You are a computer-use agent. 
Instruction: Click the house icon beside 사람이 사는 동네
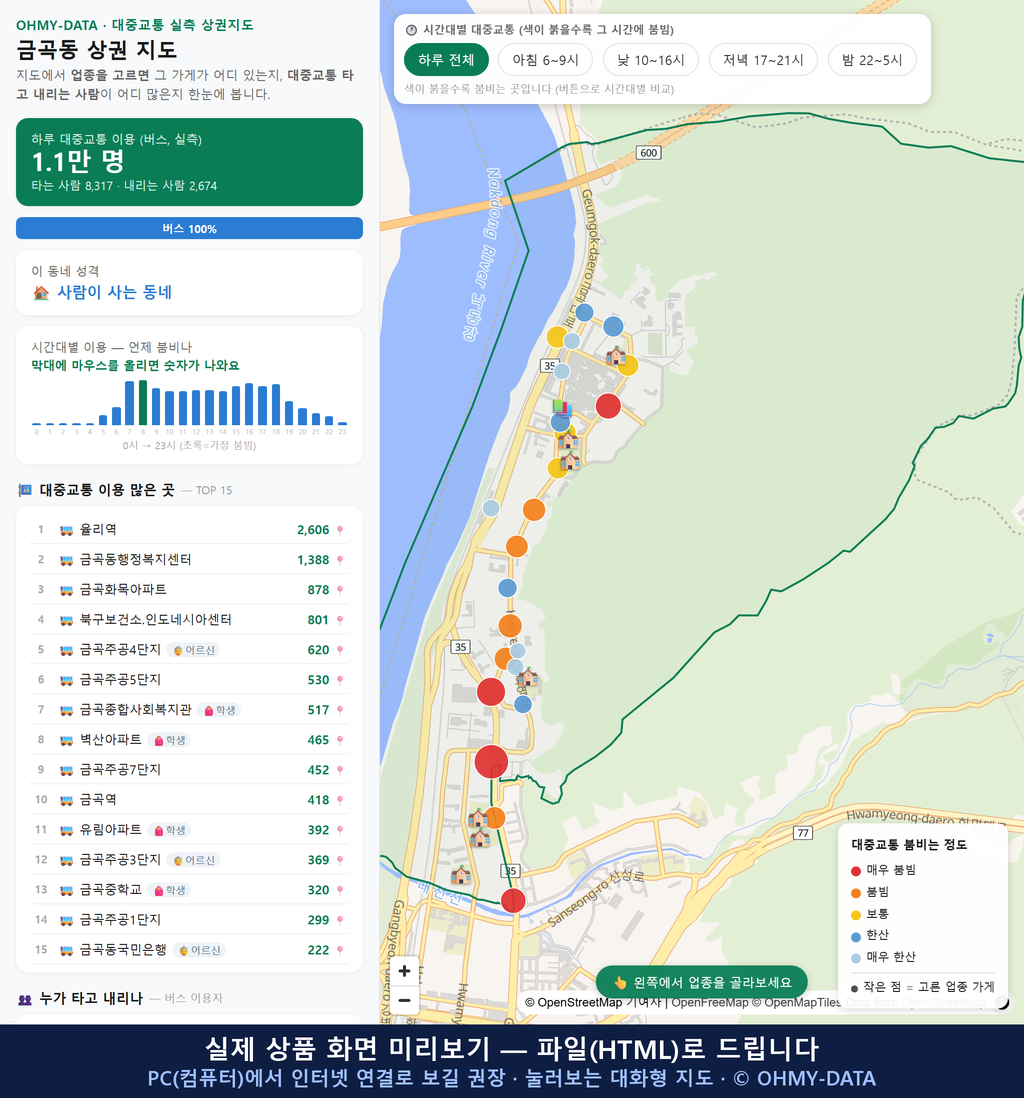click(x=41, y=293)
